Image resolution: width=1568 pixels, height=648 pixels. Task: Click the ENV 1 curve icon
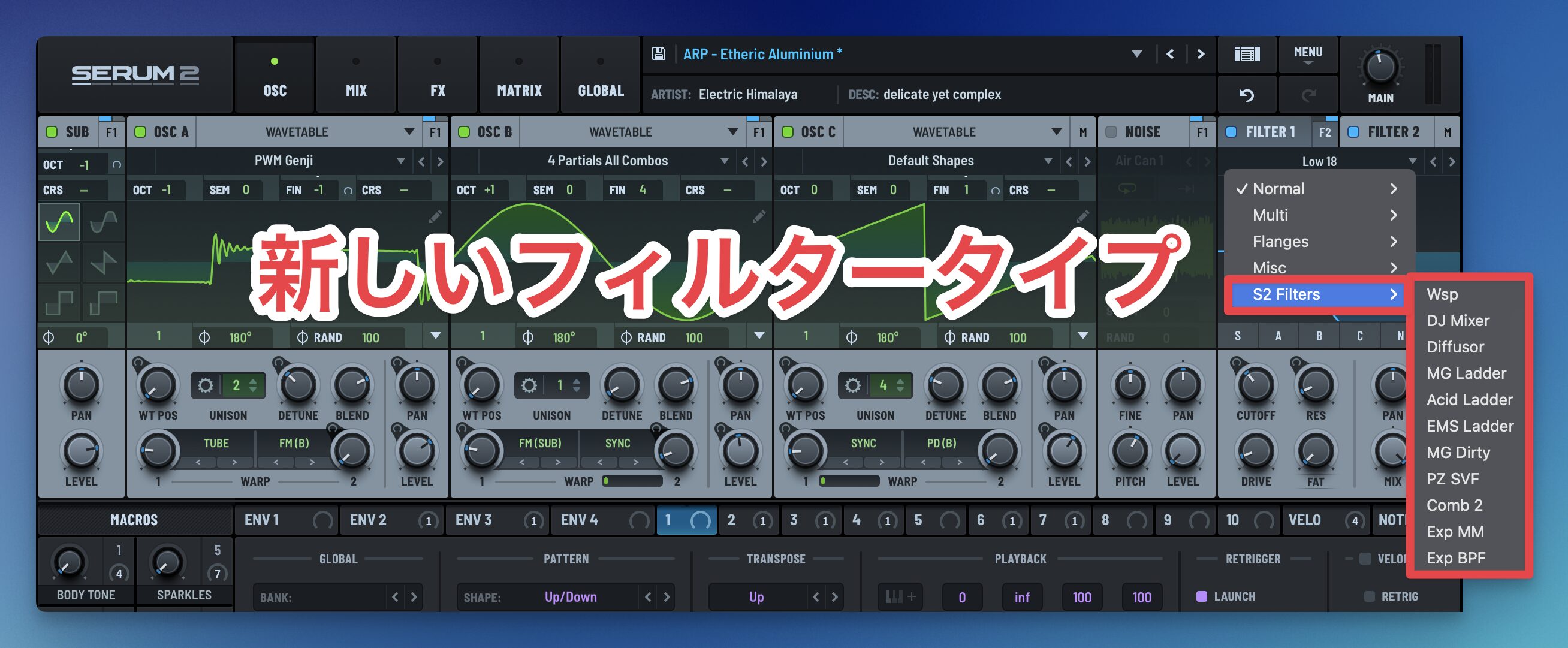coord(322,520)
